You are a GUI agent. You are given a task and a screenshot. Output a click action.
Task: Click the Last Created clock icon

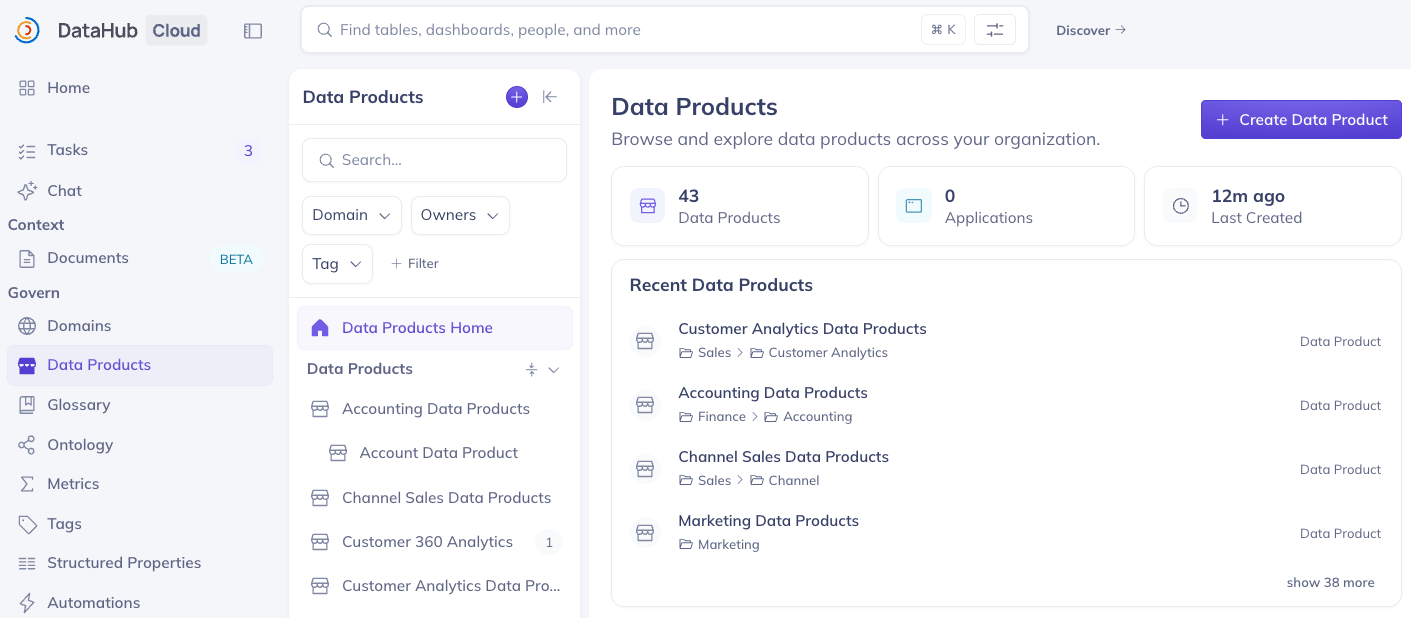(1180, 206)
